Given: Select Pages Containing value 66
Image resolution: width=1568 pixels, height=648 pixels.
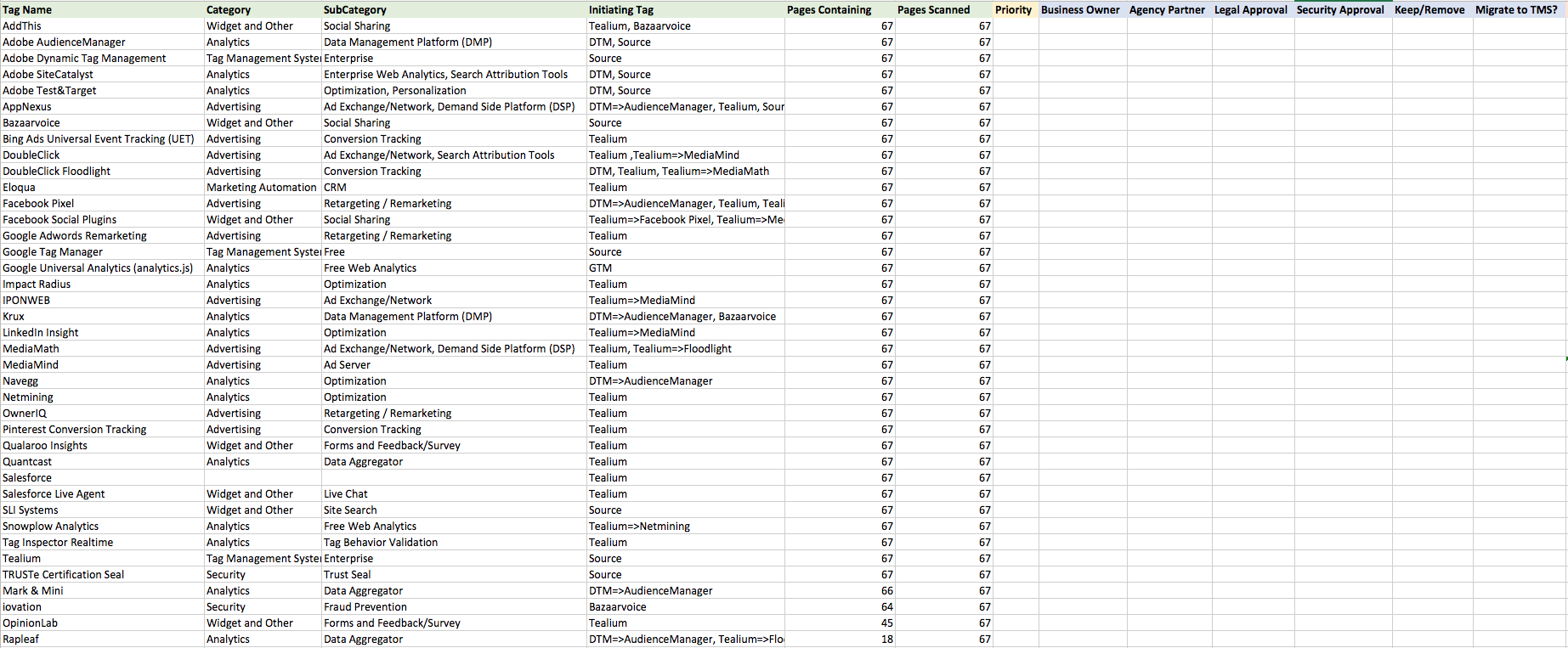Looking at the screenshot, I should pyautogui.click(x=840, y=590).
